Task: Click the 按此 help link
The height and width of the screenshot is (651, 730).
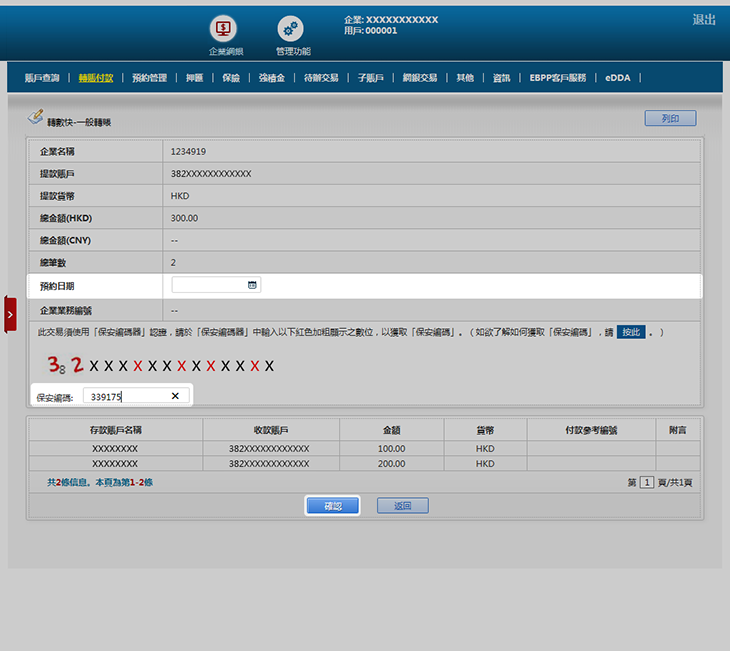Action: (x=629, y=332)
